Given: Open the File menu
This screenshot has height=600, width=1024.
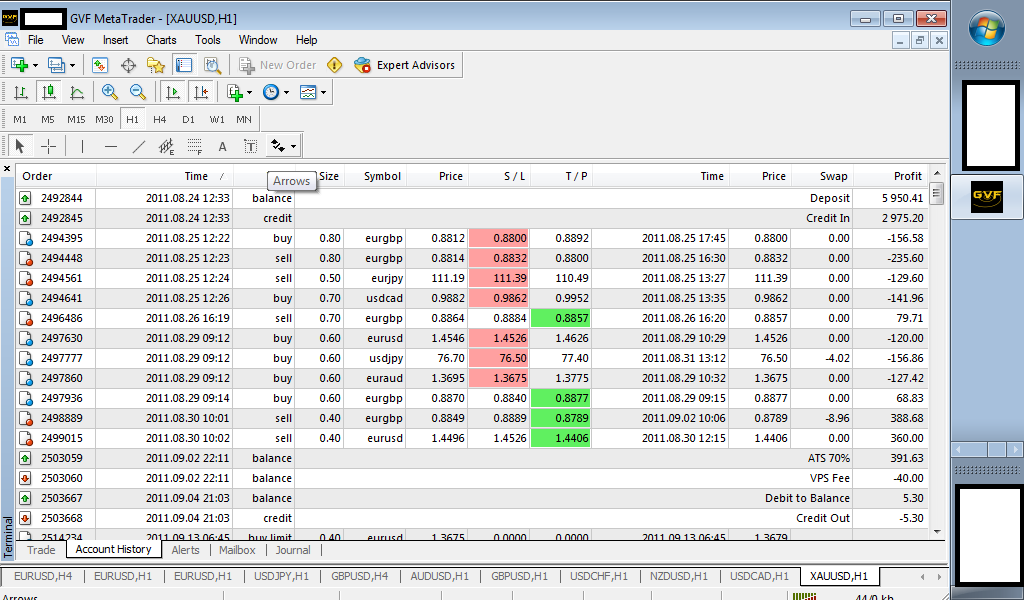Looking at the screenshot, I should click(x=35, y=40).
